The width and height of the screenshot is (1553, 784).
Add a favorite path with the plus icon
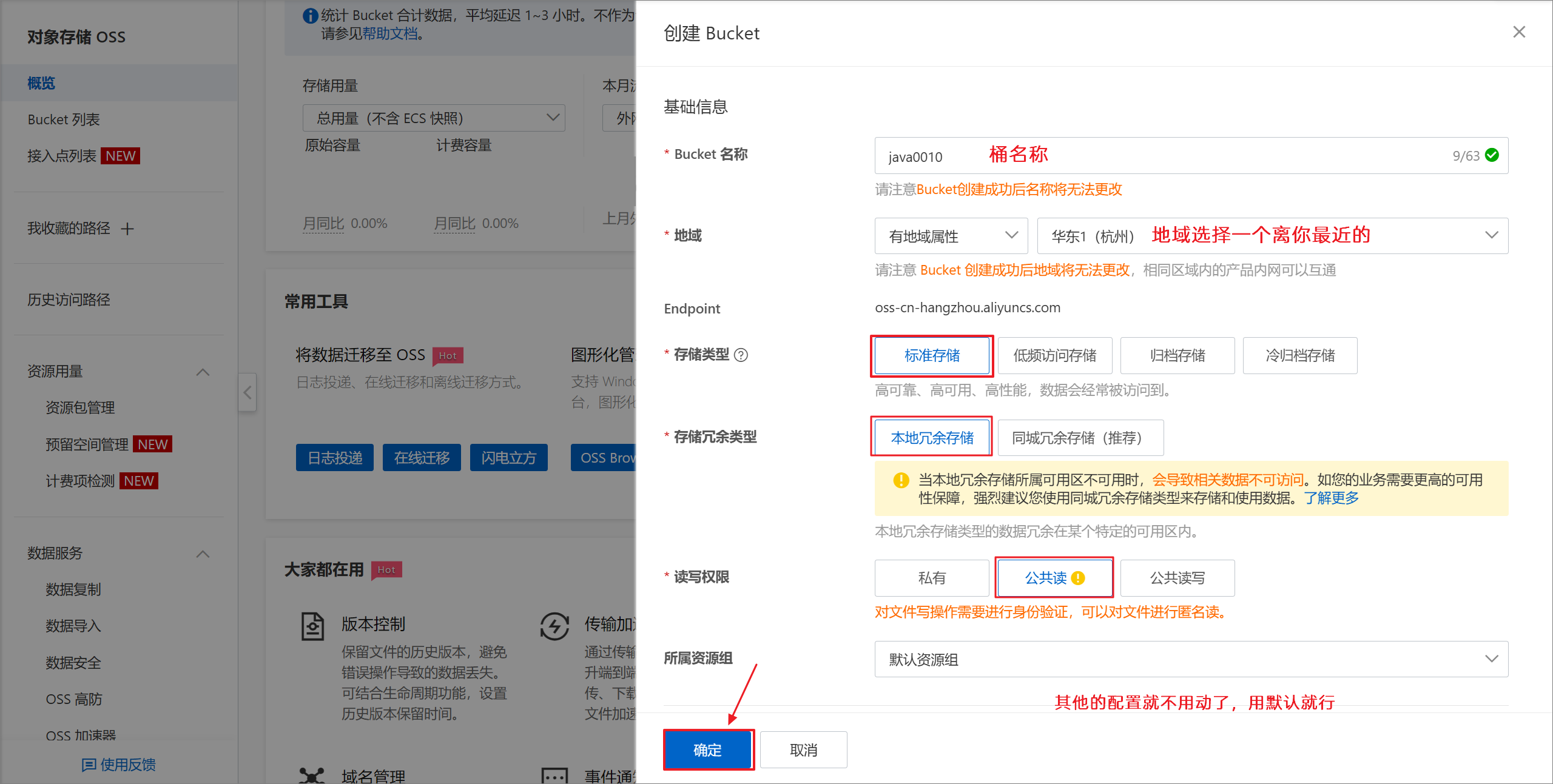(x=127, y=229)
